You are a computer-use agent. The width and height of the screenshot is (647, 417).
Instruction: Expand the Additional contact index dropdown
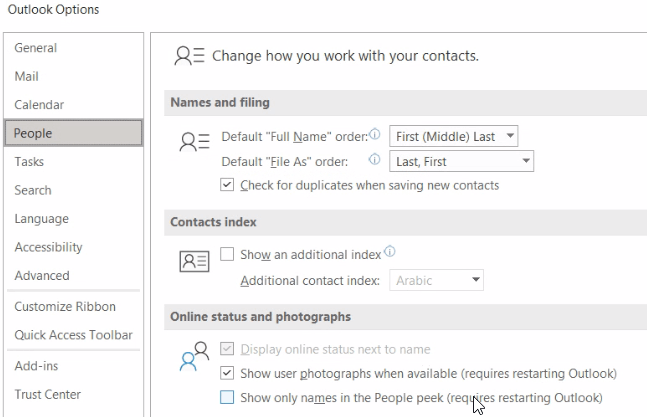pos(436,280)
